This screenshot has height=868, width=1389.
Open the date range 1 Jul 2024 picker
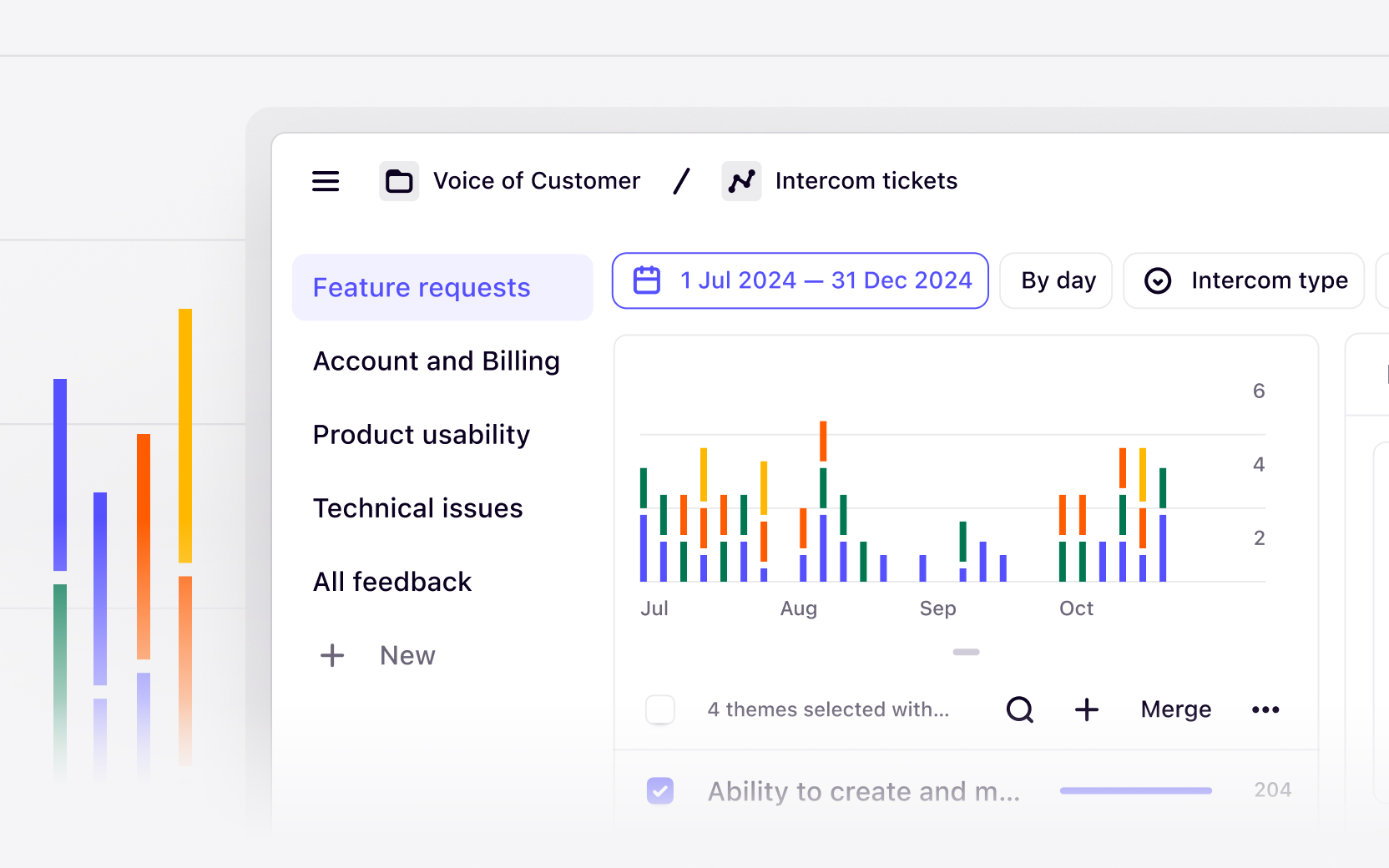coord(800,280)
